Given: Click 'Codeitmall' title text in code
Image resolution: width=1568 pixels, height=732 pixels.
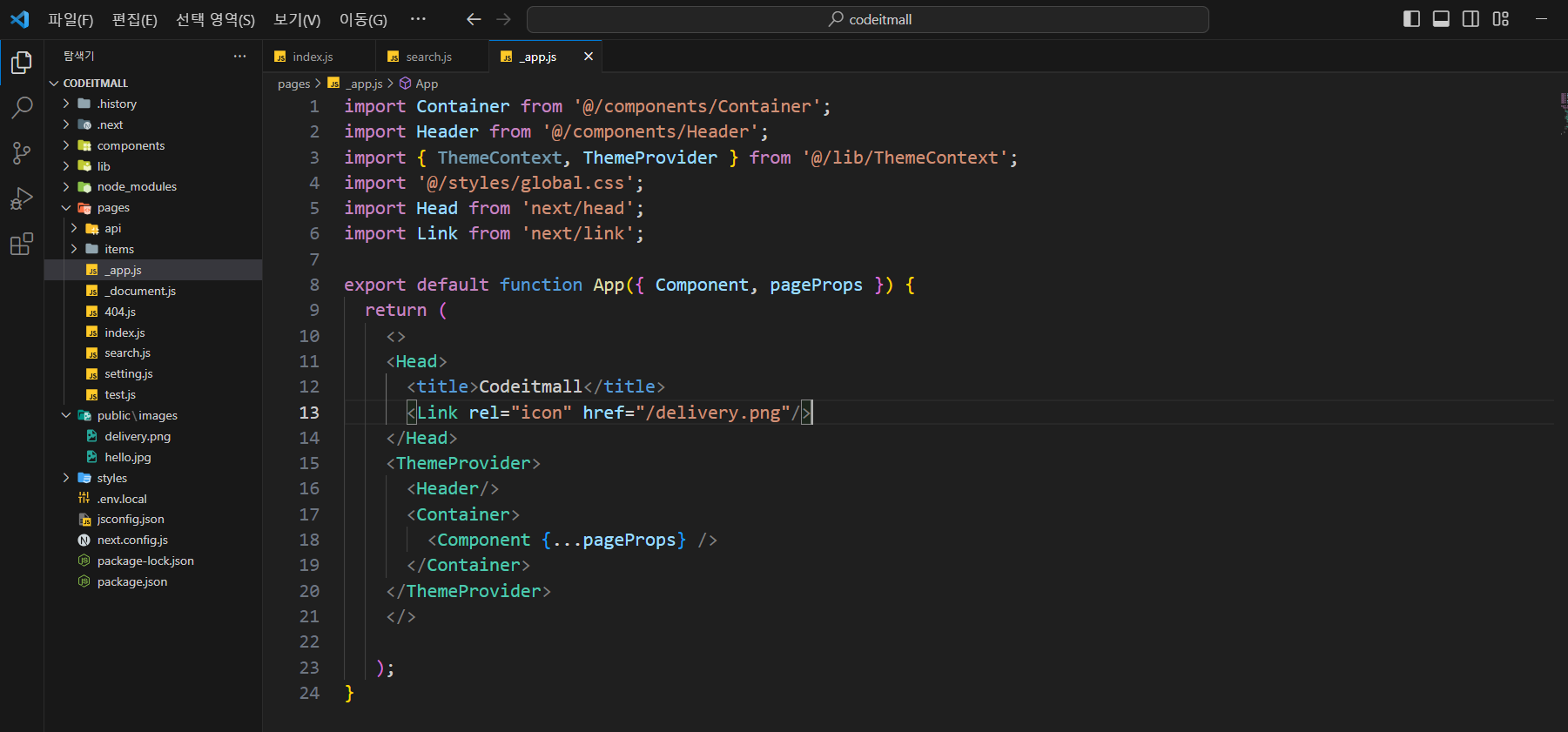Looking at the screenshot, I should click(x=530, y=386).
